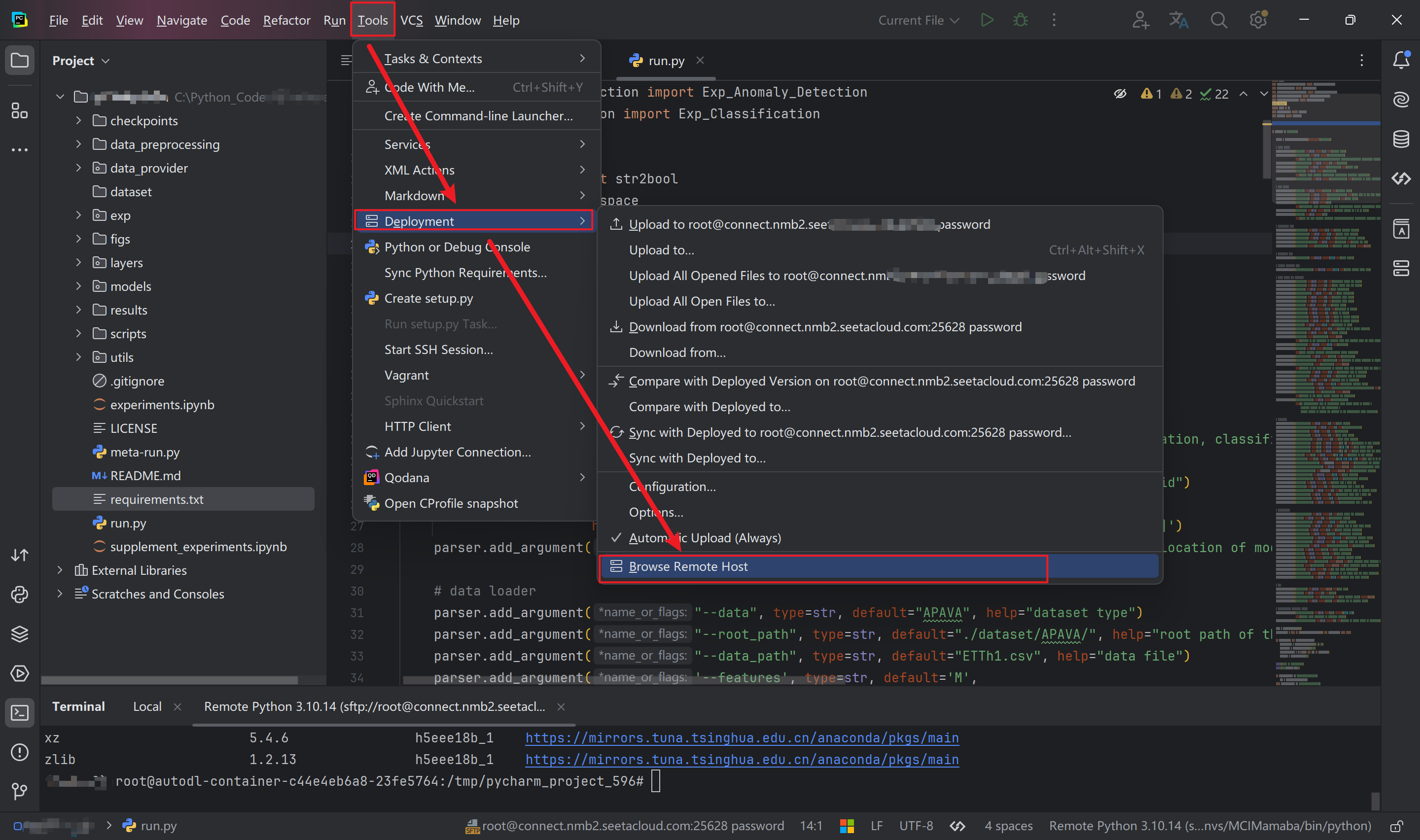Debug the current file

pyautogui.click(x=1021, y=20)
